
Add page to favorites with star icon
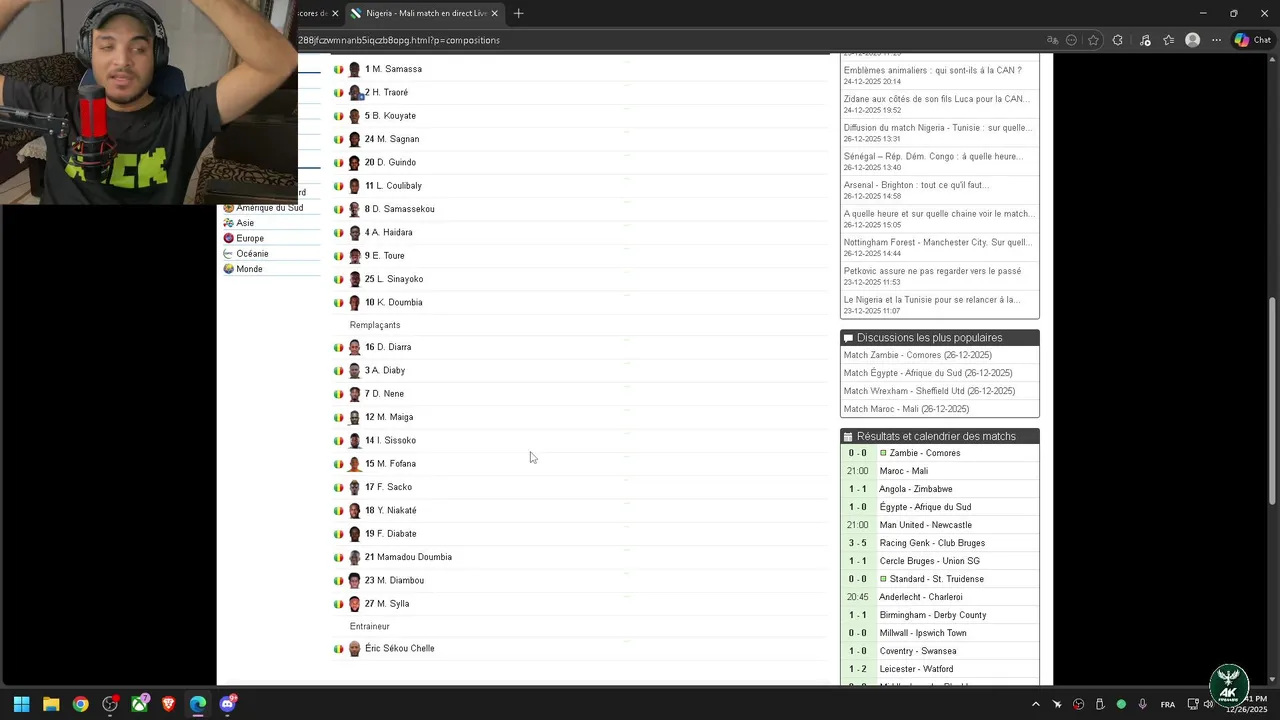(1093, 40)
